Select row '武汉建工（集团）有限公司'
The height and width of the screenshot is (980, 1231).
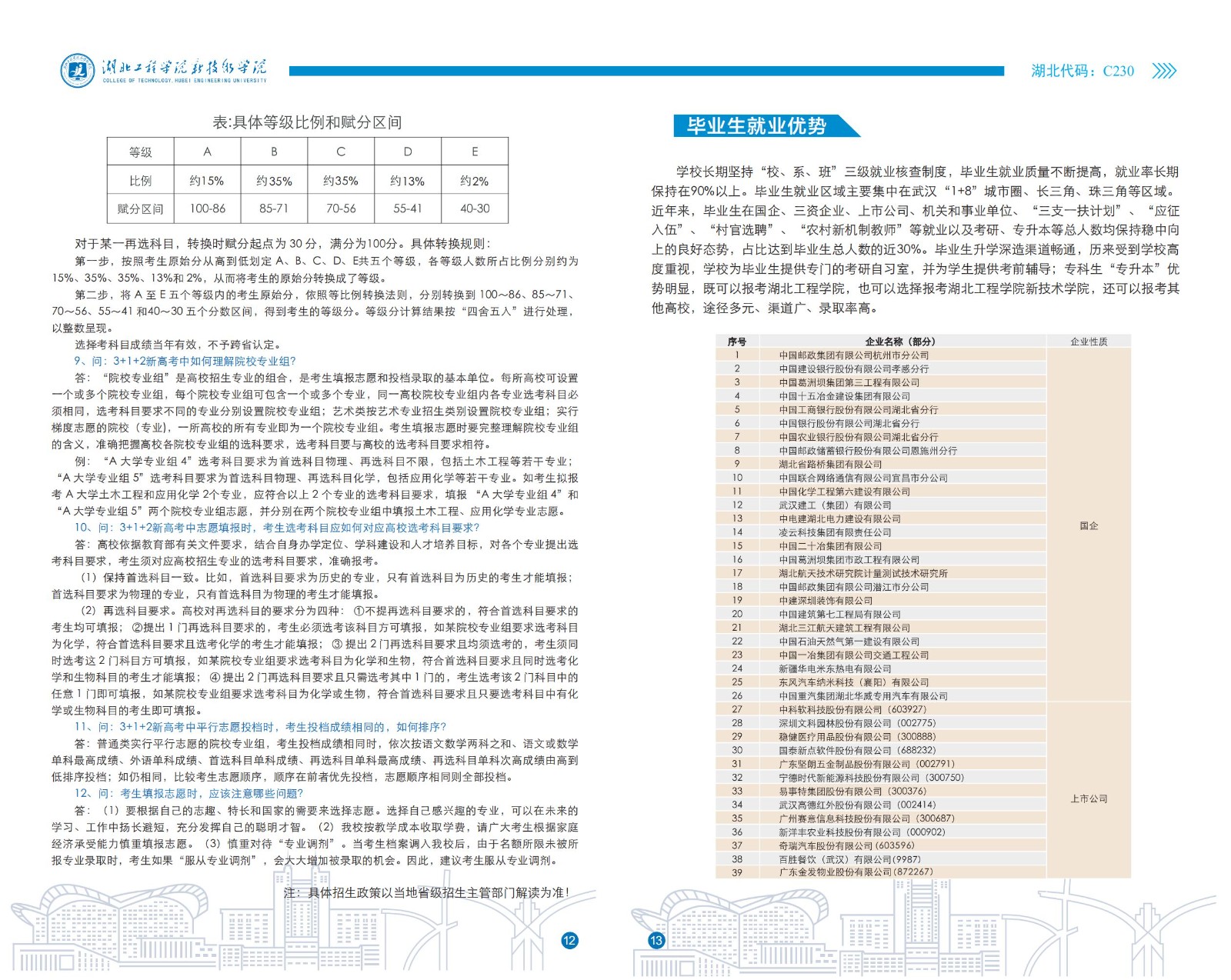point(881,505)
